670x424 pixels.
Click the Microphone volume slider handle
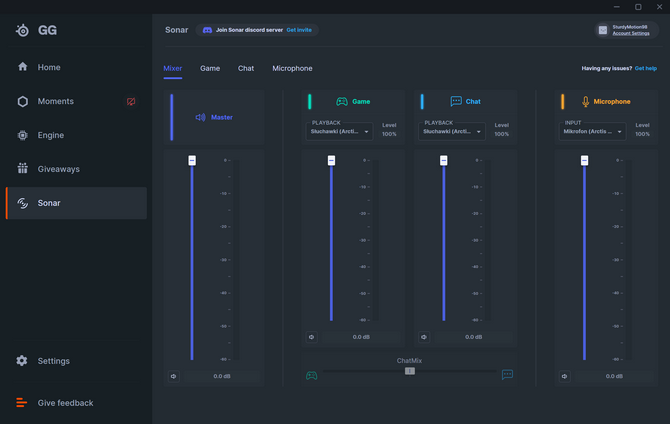(584, 160)
